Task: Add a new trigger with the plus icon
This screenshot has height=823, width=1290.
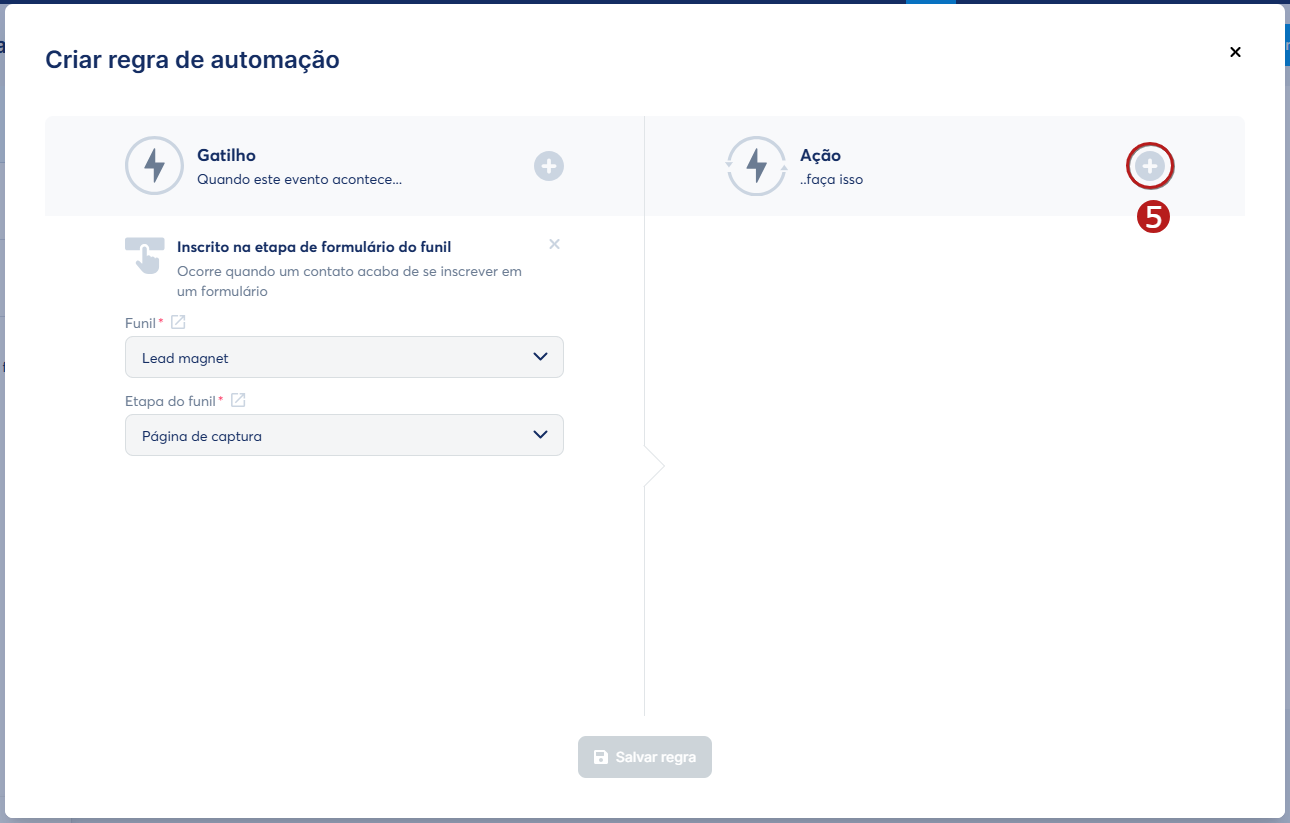Action: (x=549, y=166)
